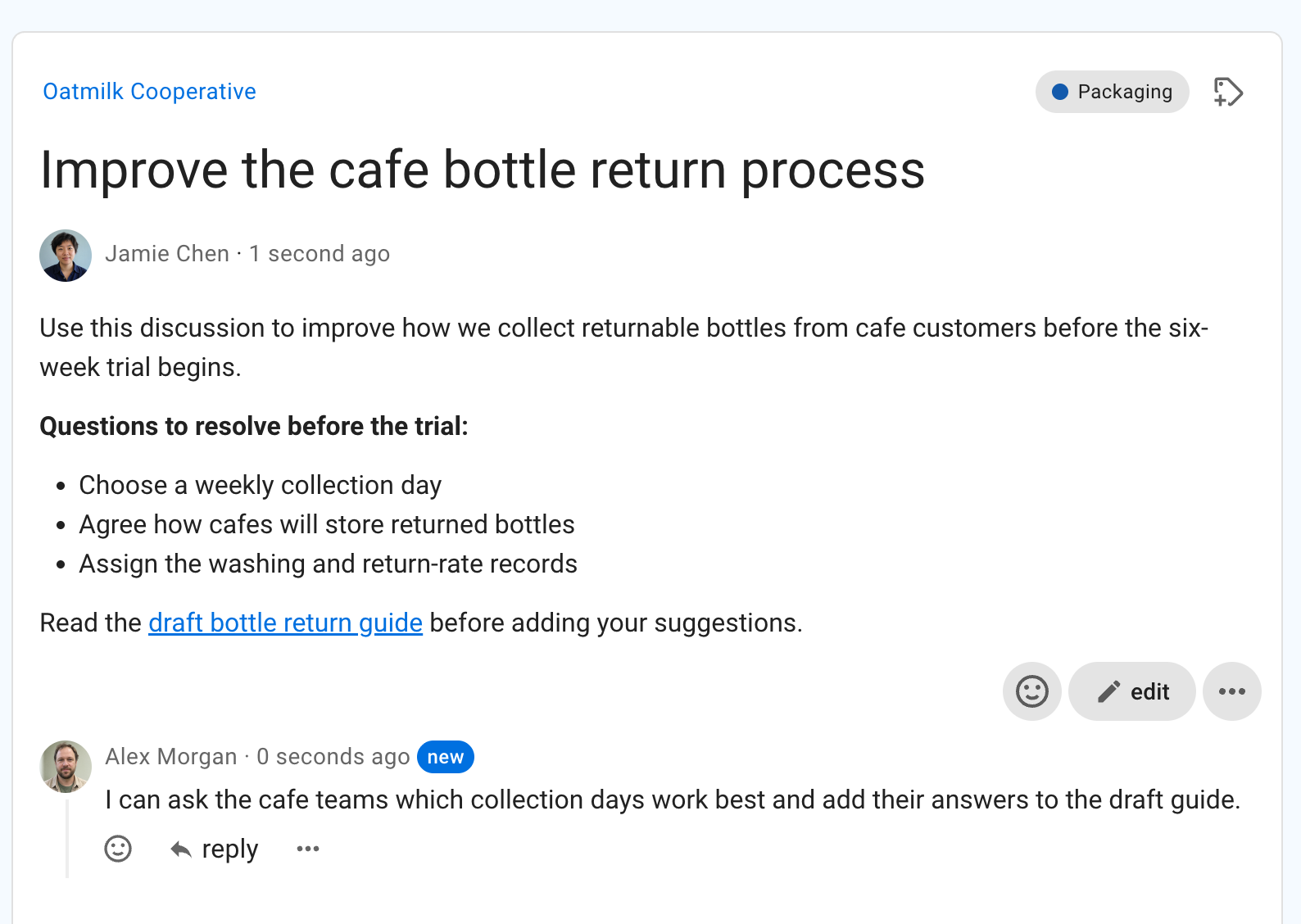Click the 'new' badge on the comment
The image size is (1301, 924).
[446, 757]
